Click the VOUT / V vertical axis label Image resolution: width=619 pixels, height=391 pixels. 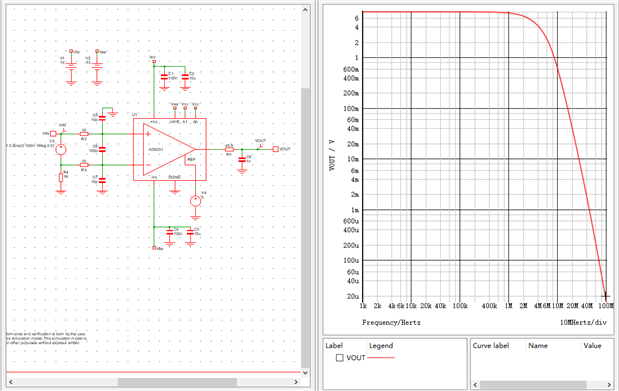pos(332,155)
